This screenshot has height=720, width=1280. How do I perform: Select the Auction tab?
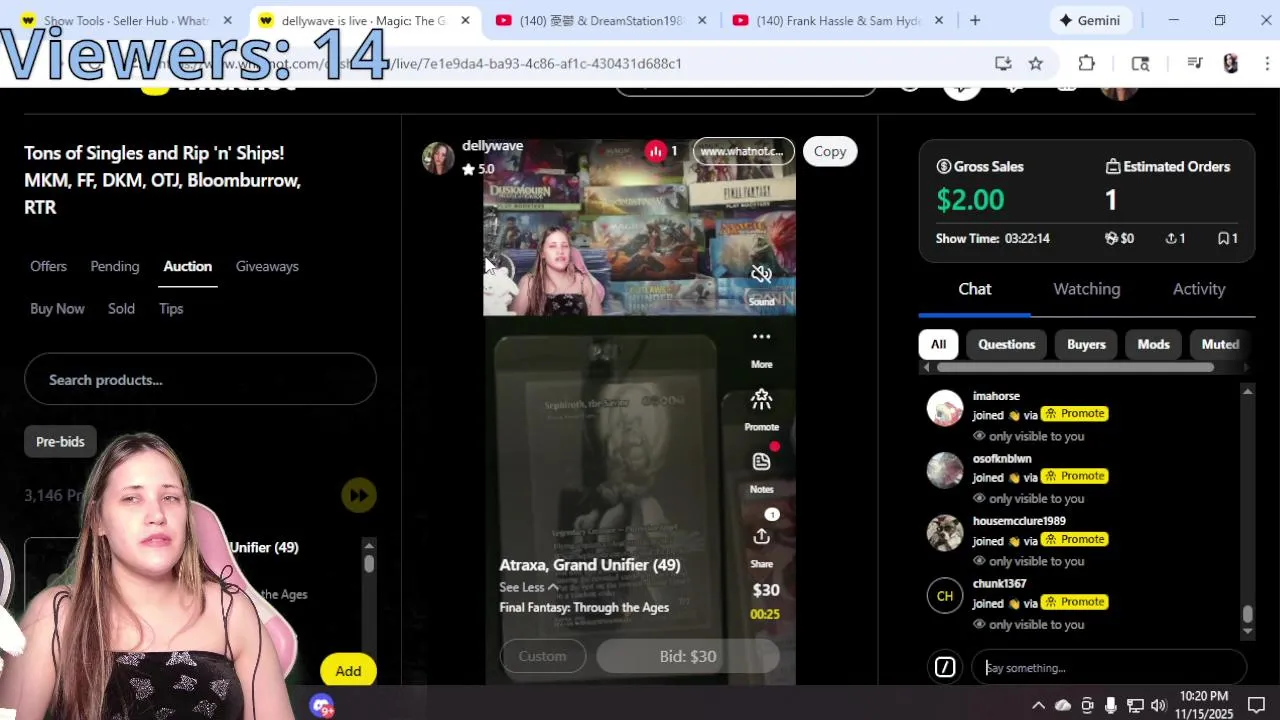tap(187, 266)
